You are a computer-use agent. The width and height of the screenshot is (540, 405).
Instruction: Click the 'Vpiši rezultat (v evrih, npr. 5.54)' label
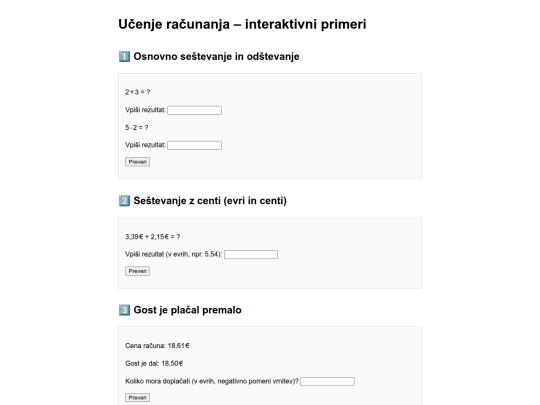click(x=174, y=255)
